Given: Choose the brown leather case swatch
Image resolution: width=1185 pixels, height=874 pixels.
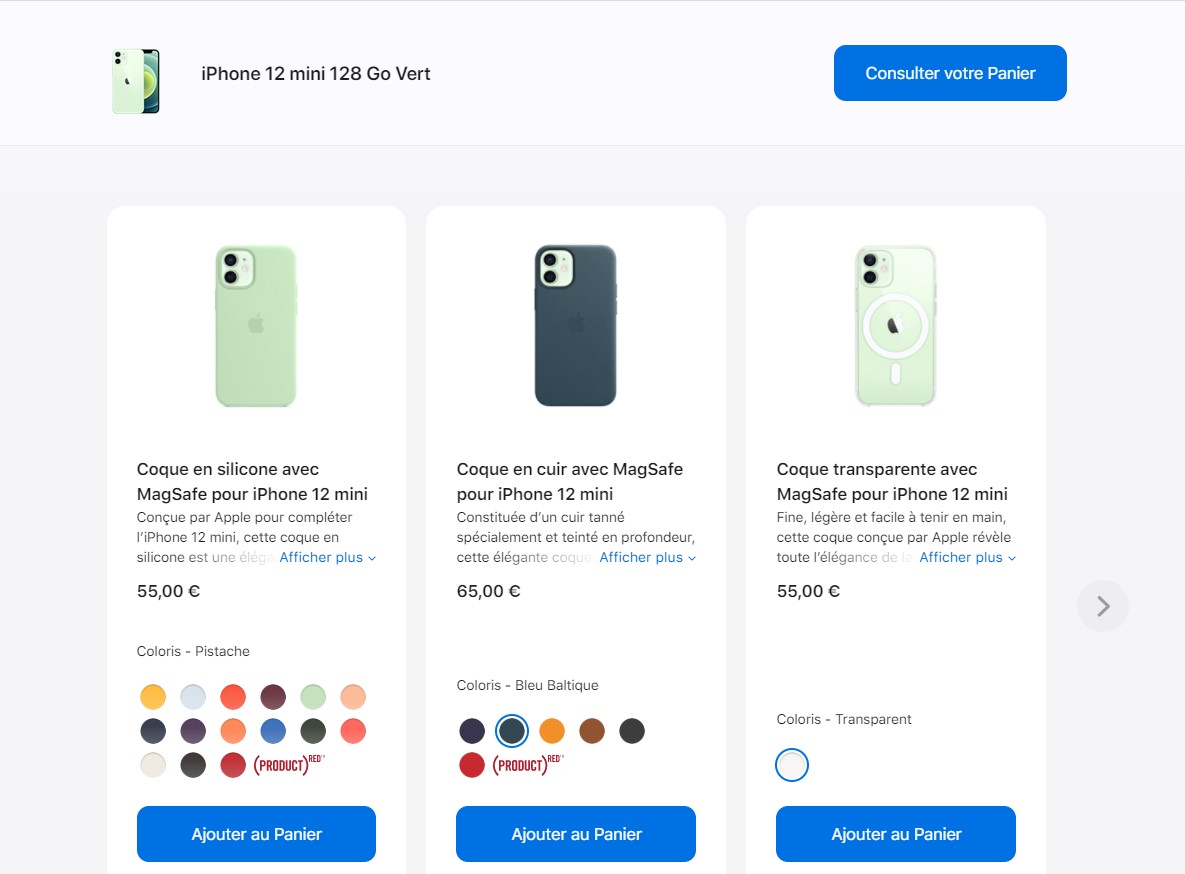Looking at the screenshot, I should pyautogui.click(x=592, y=731).
